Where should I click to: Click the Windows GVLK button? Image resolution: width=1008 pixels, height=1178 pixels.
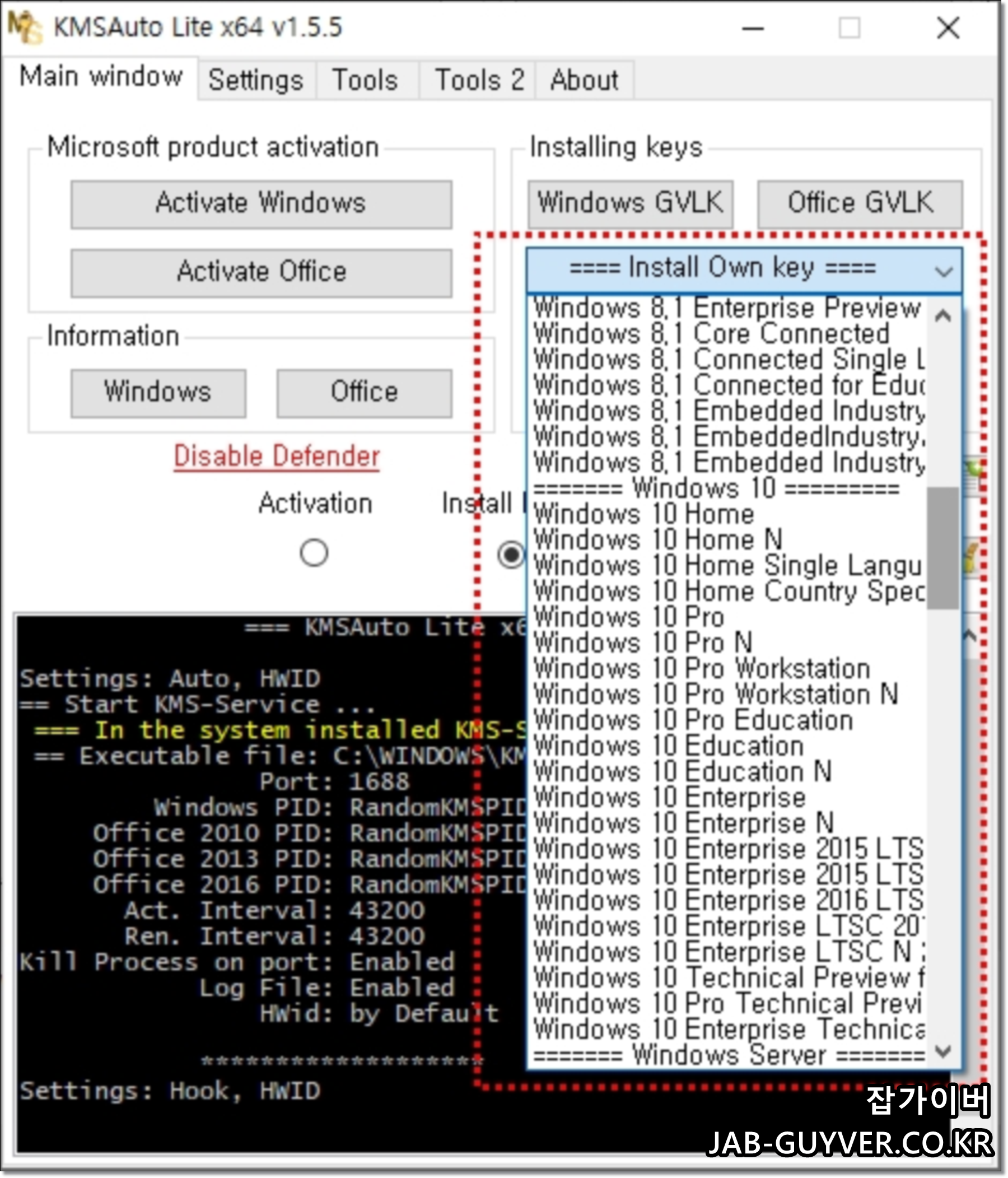pyautogui.click(x=631, y=204)
